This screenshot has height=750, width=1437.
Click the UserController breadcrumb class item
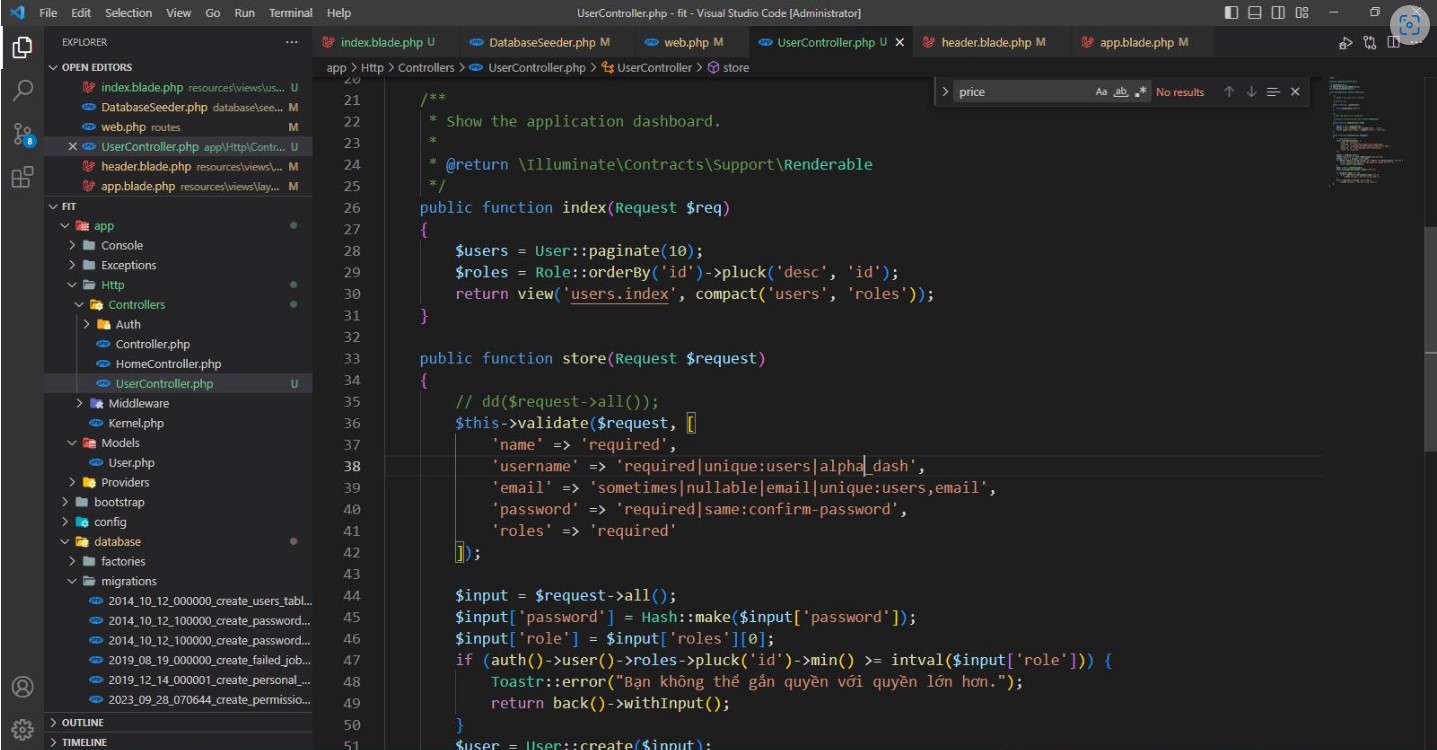tap(654, 68)
